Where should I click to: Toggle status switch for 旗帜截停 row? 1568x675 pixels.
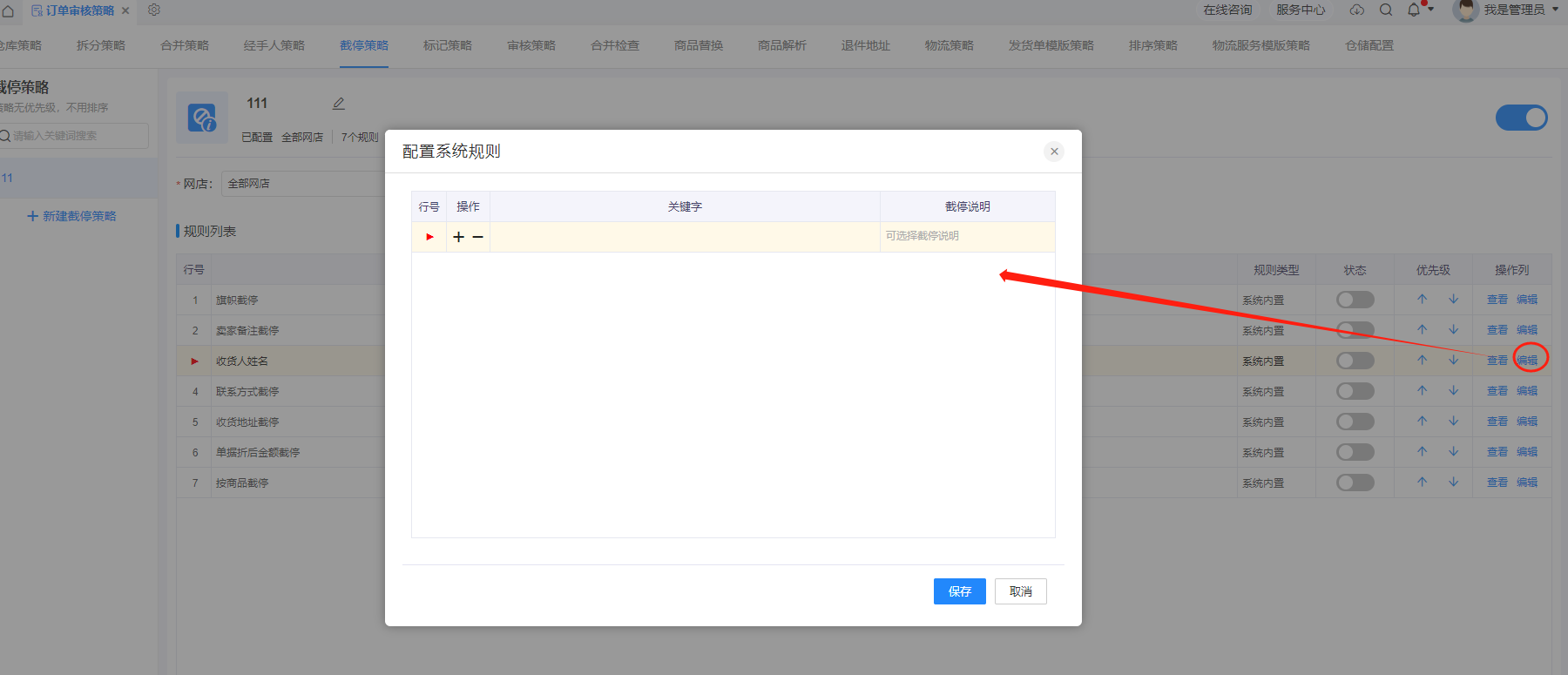(x=1355, y=300)
